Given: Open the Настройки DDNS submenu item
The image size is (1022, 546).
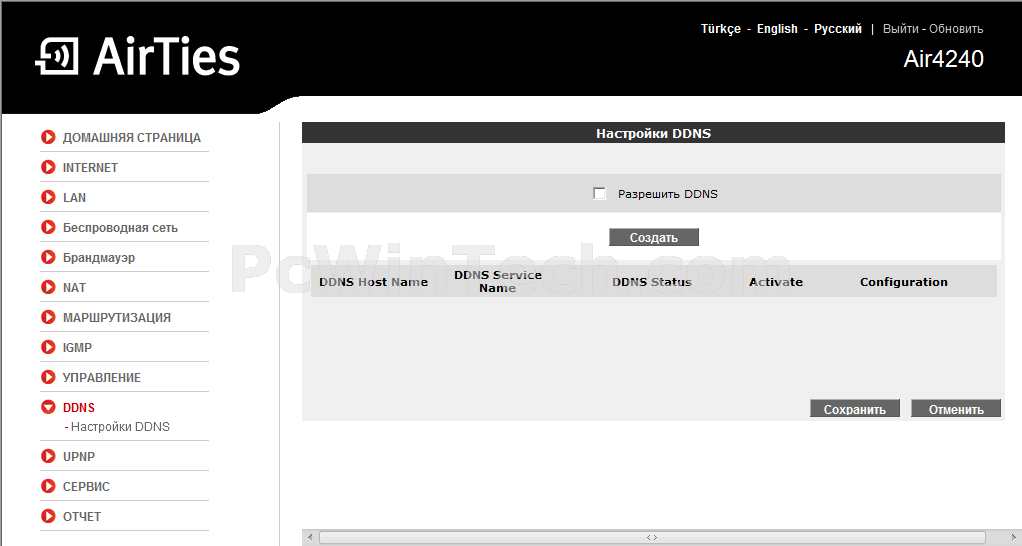Looking at the screenshot, I should click(120, 427).
